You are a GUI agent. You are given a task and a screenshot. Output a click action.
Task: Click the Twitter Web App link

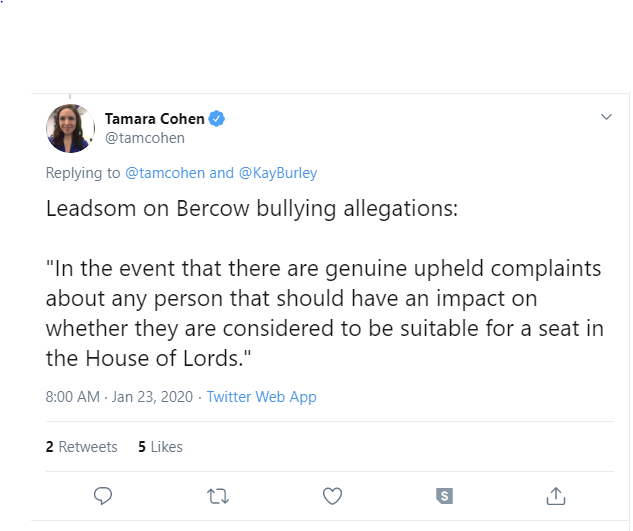[261, 397]
